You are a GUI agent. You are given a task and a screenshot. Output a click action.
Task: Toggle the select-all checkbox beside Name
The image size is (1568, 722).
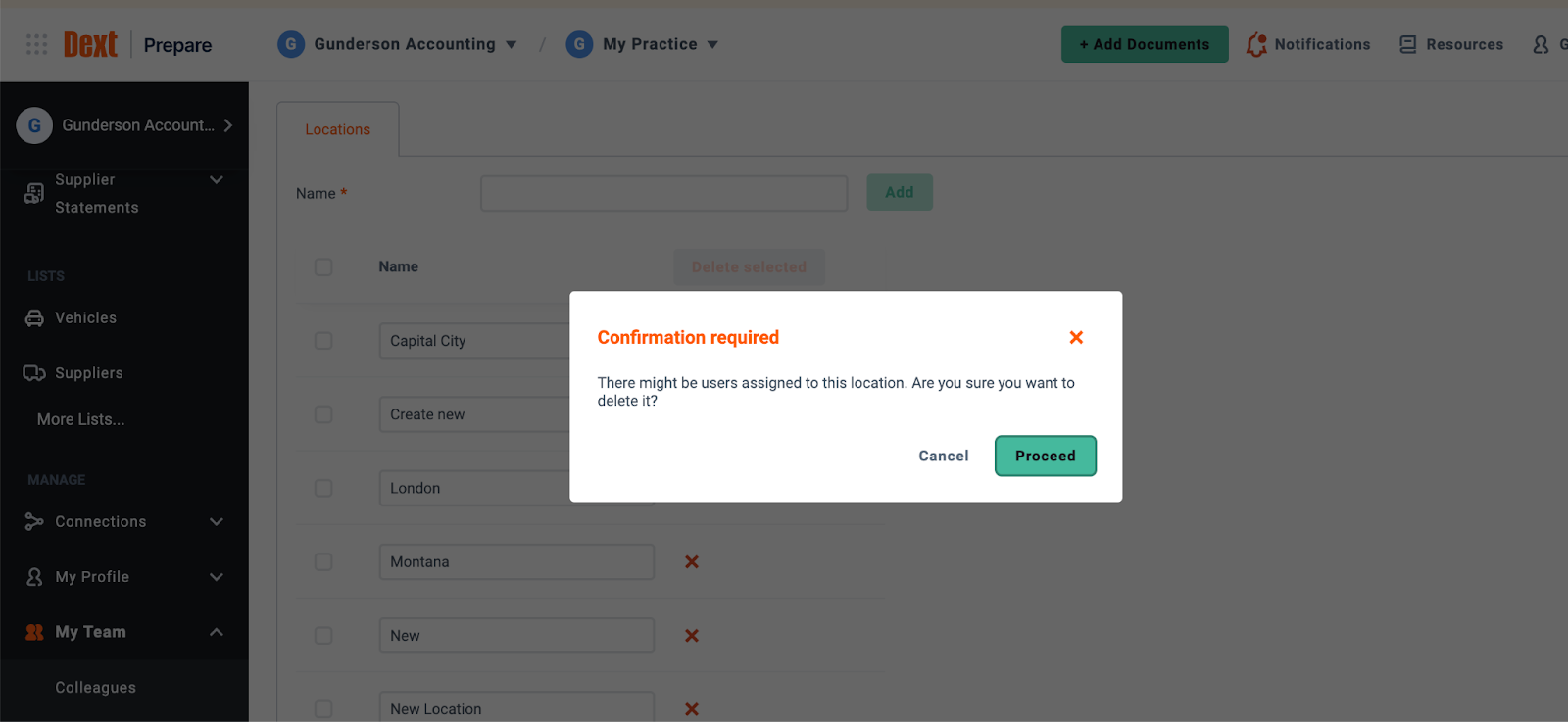(x=323, y=267)
